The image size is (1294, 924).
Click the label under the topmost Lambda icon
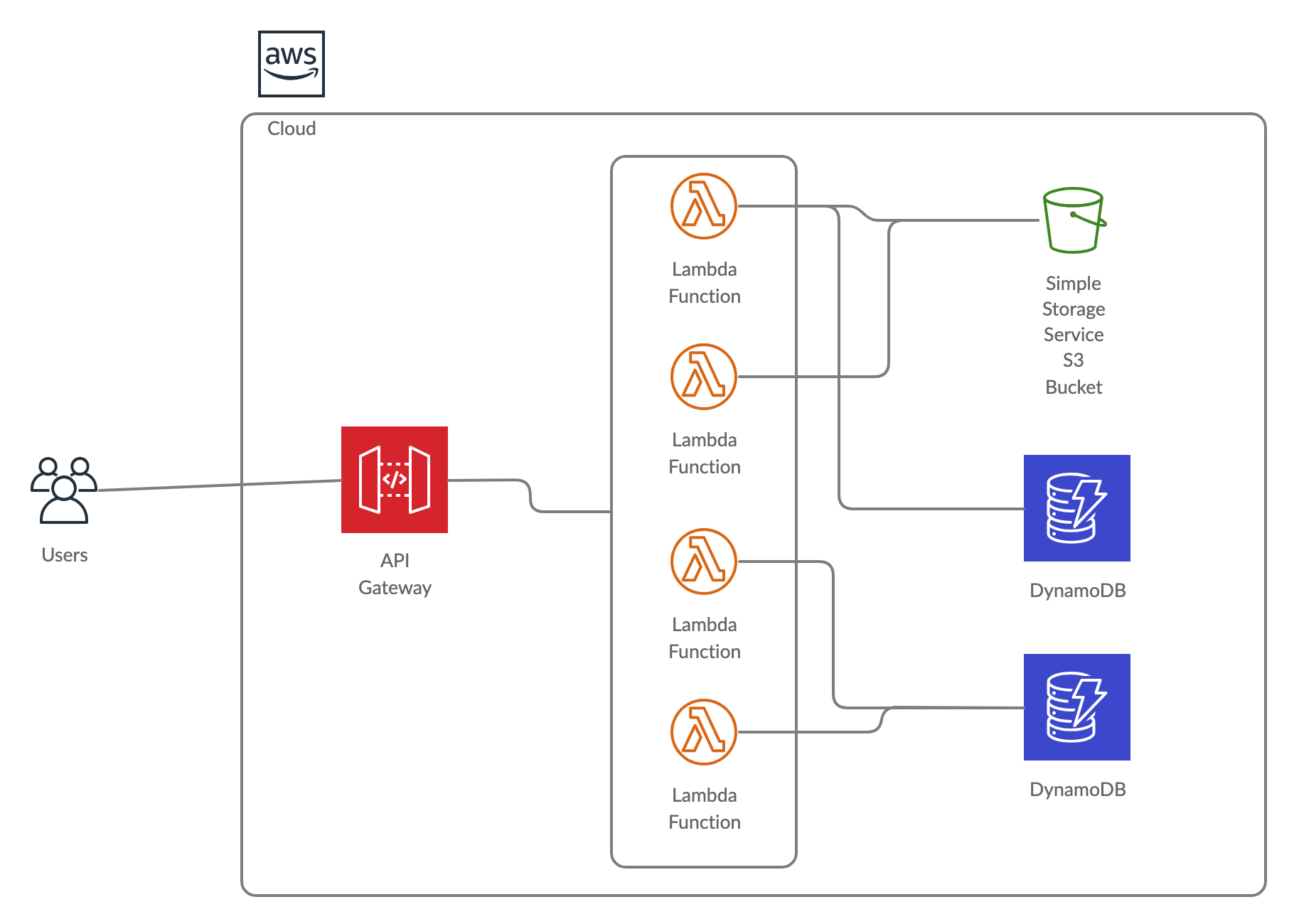click(705, 283)
